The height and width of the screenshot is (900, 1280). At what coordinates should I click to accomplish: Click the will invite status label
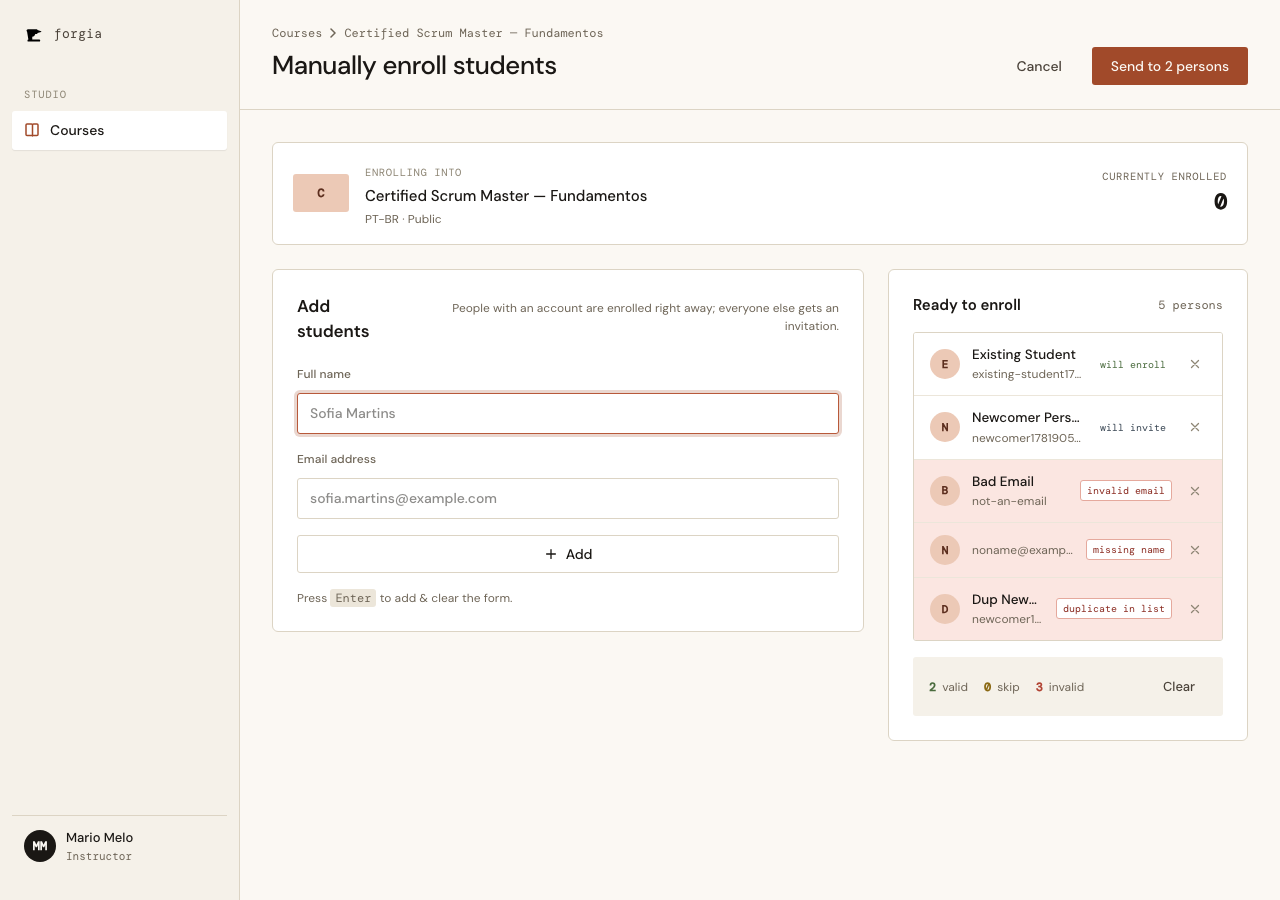tap(1133, 428)
